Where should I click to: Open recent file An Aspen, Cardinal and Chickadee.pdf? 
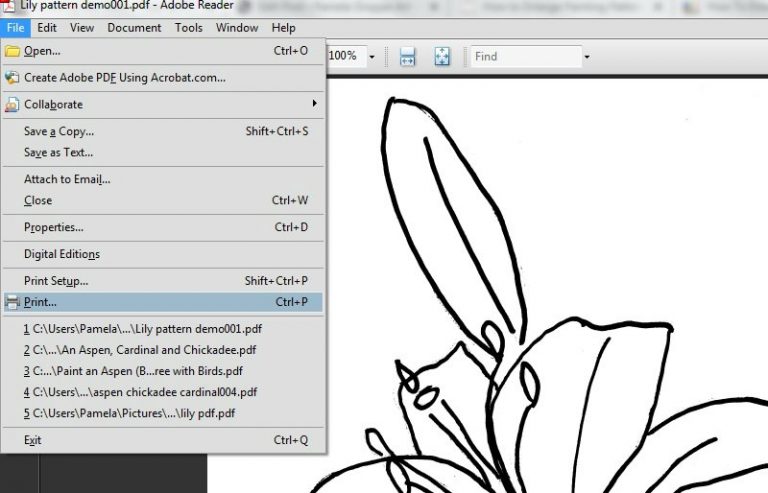[x=140, y=350]
